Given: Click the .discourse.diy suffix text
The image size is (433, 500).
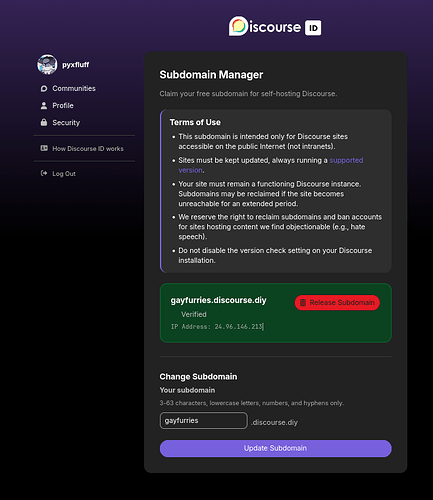Looking at the screenshot, I should point(274,422).
